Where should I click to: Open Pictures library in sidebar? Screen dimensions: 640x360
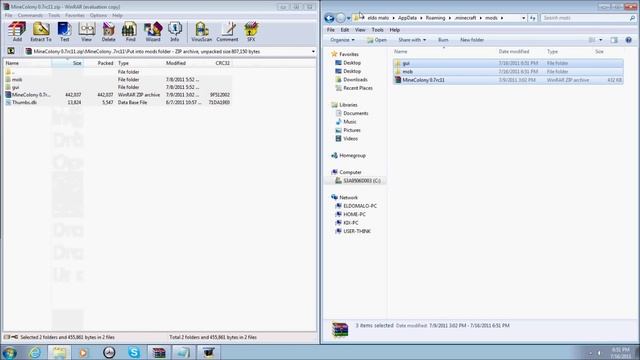pos(348,130)
